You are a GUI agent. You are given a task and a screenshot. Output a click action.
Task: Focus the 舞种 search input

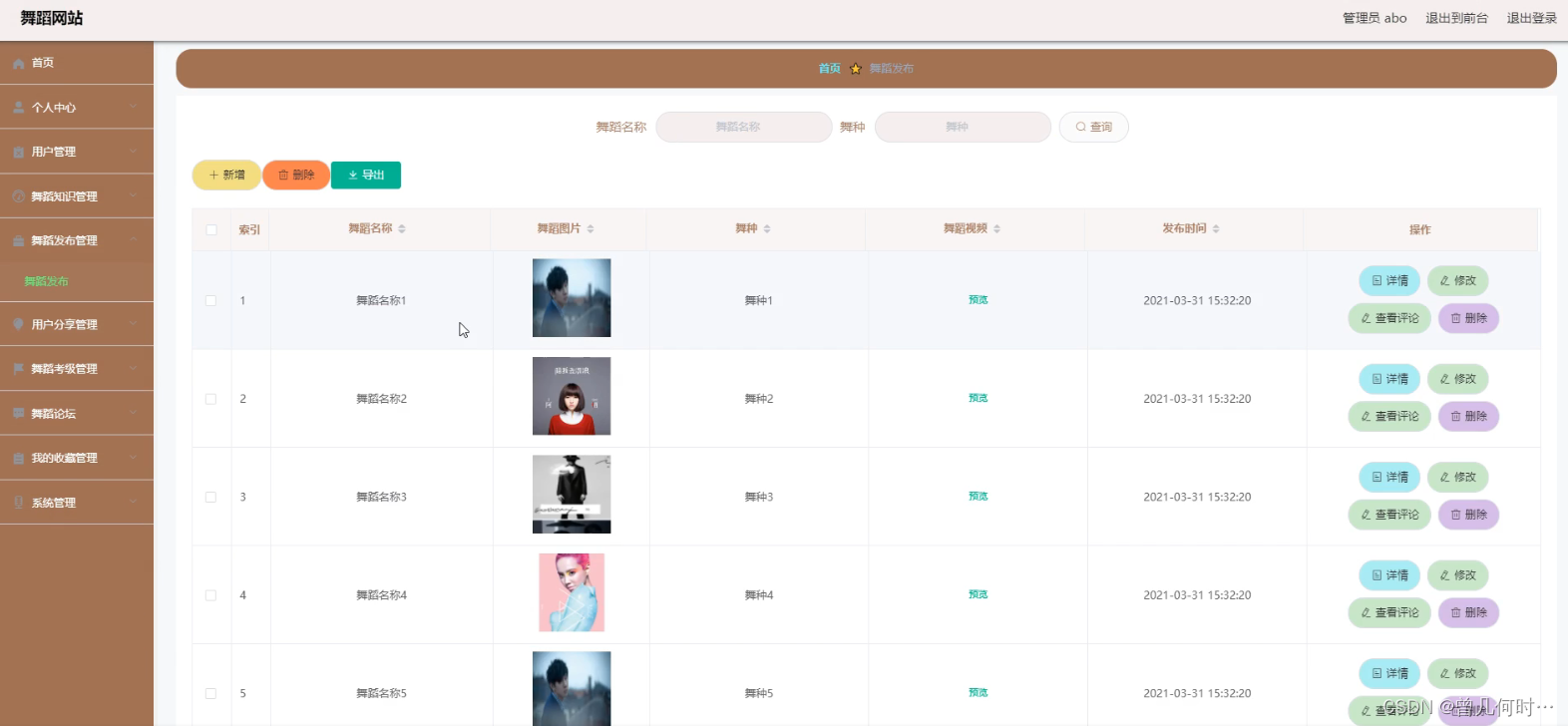point(963,127)
